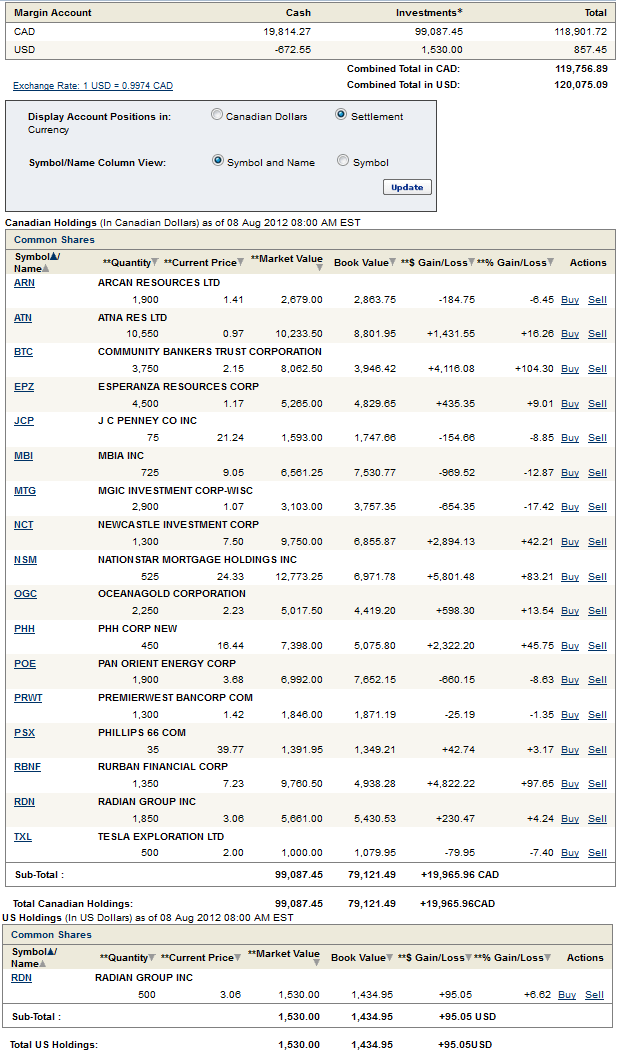The height and width of the screenshot is (1061, 636).
Task: Choose Symbol and Name column view
Action: coord(218,160)
